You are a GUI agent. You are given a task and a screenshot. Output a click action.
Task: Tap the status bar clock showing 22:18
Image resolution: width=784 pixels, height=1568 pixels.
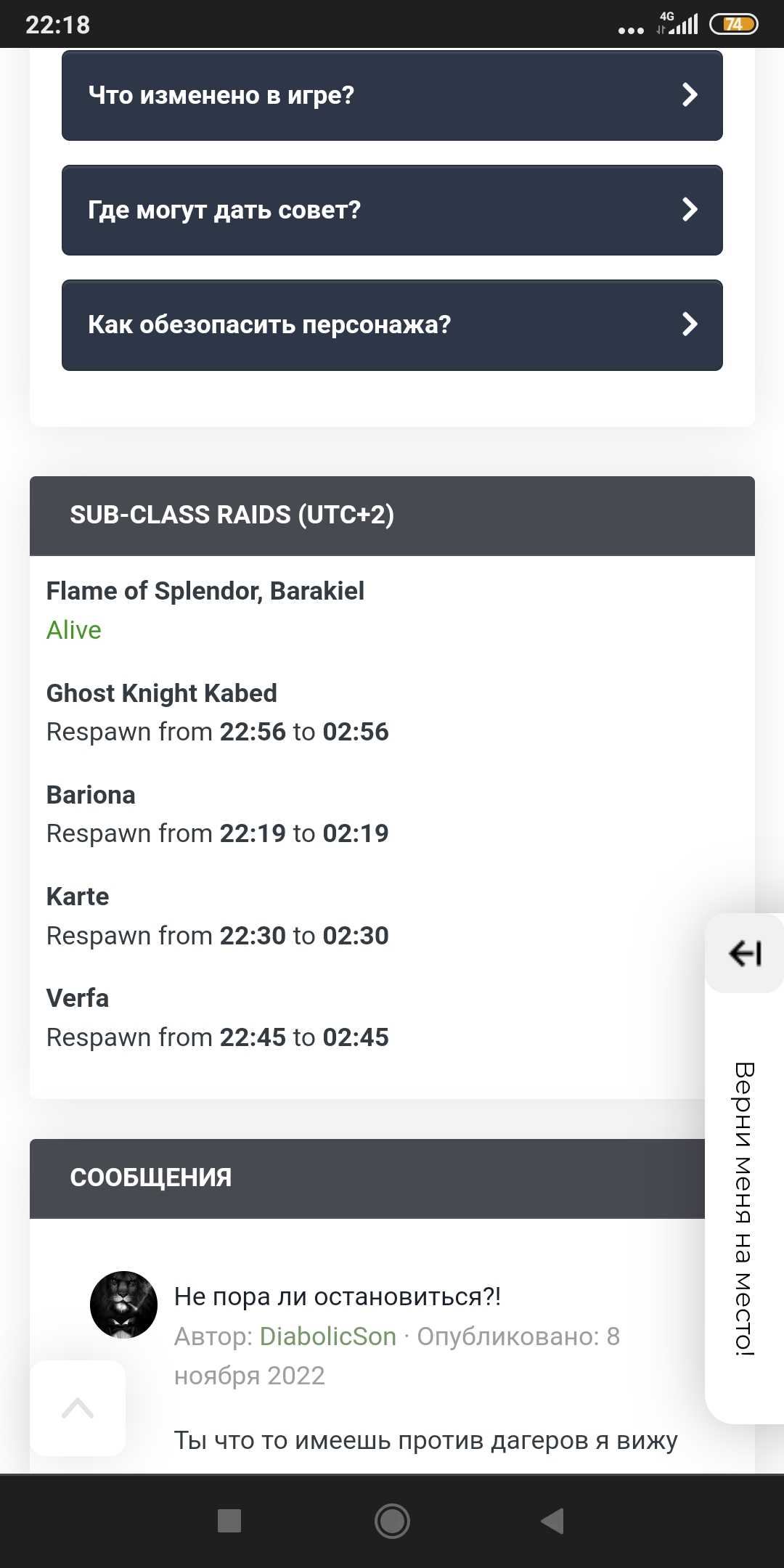[58, 25]
